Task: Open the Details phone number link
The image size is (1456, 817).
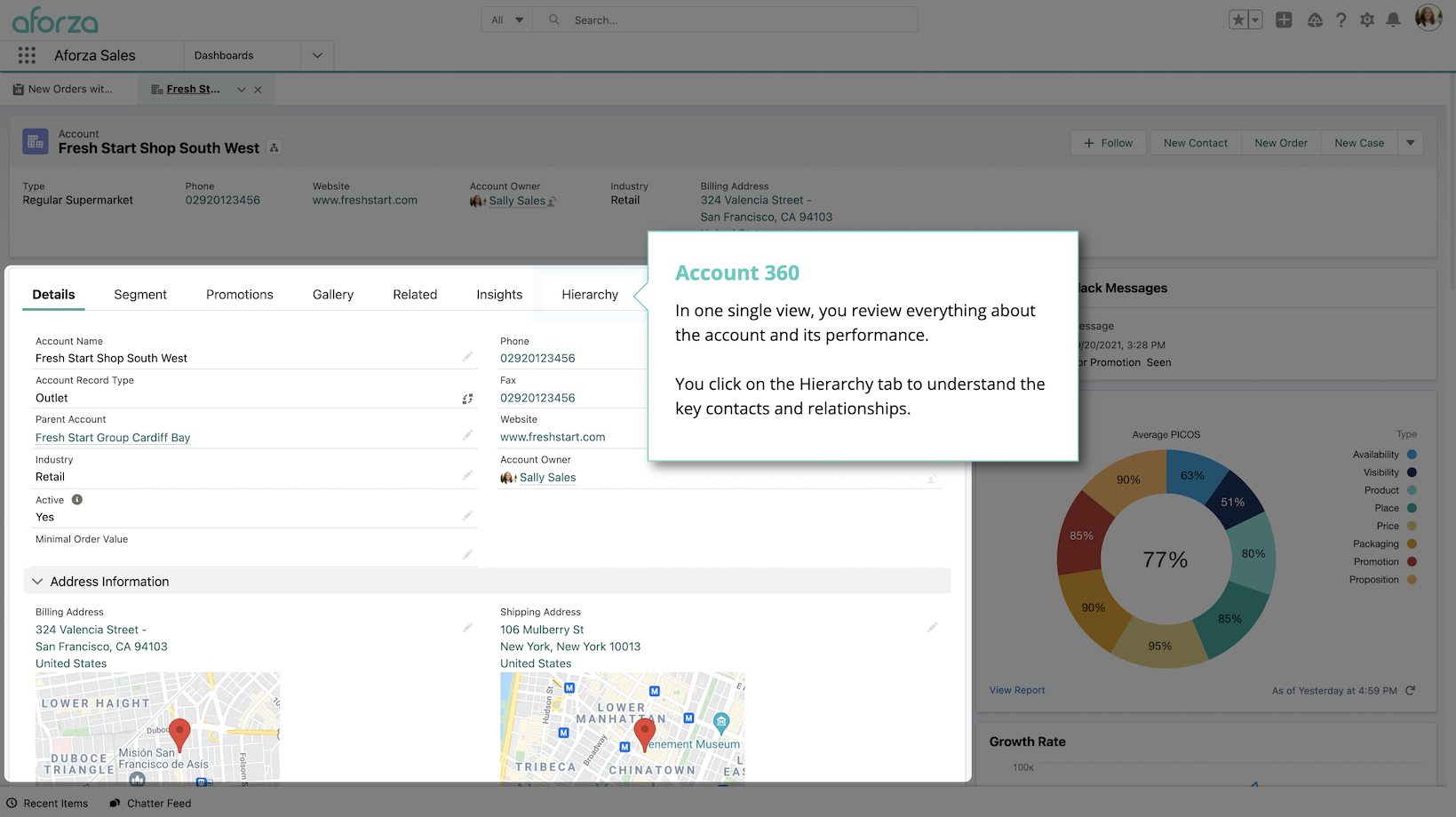Action: point(537,359)
